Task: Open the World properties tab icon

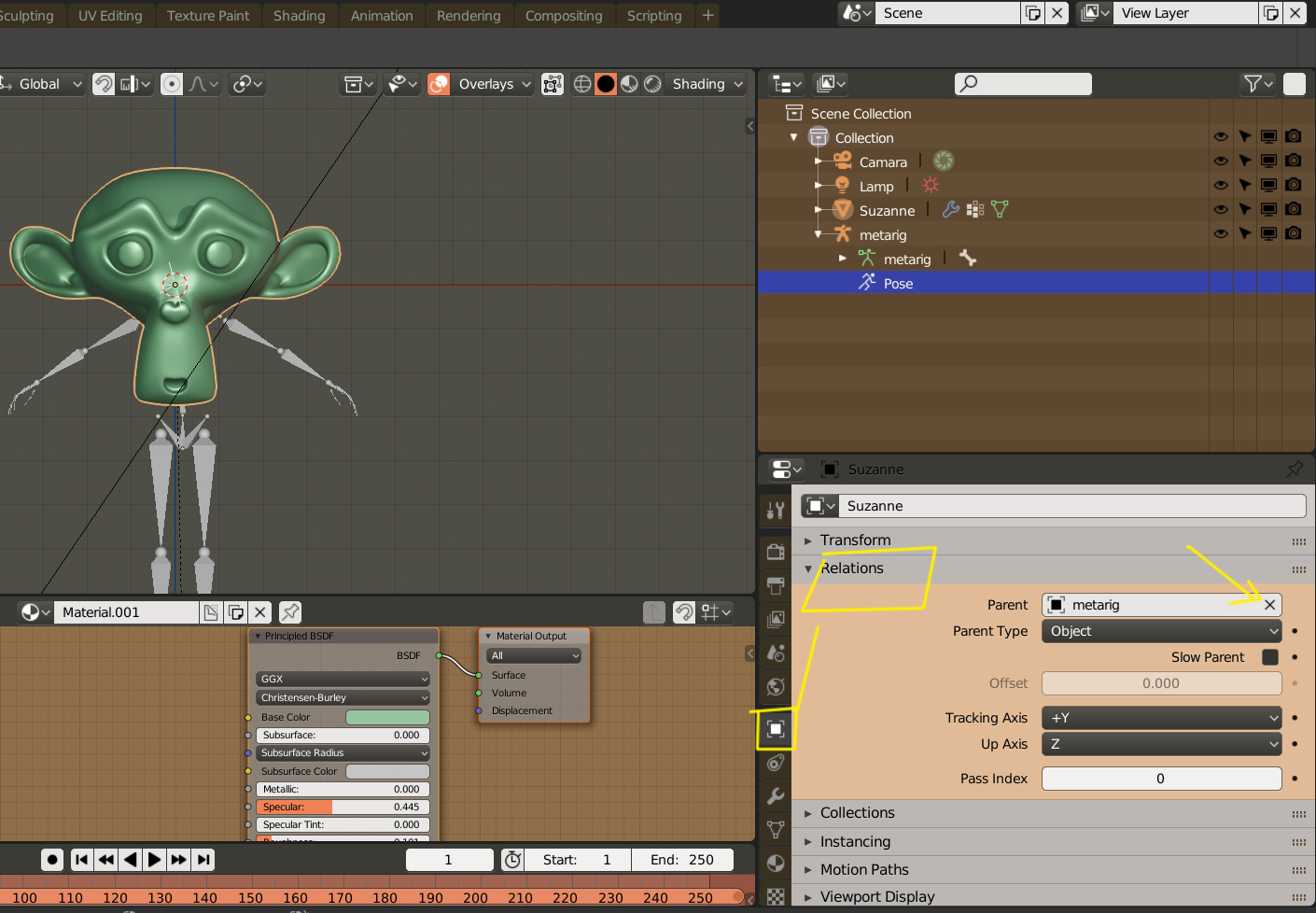Action: [x=775, y=687]
